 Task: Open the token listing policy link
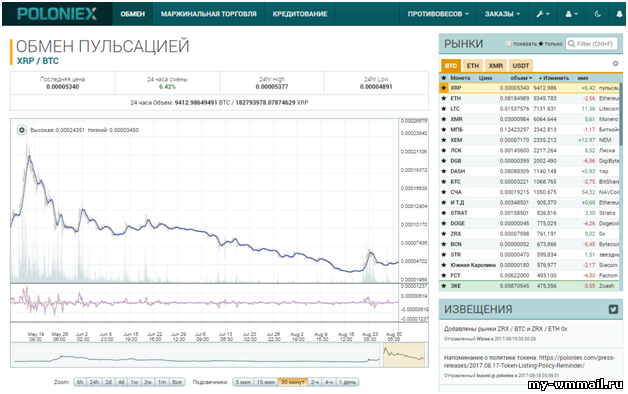pyautogui.click(x=529, y=362)
